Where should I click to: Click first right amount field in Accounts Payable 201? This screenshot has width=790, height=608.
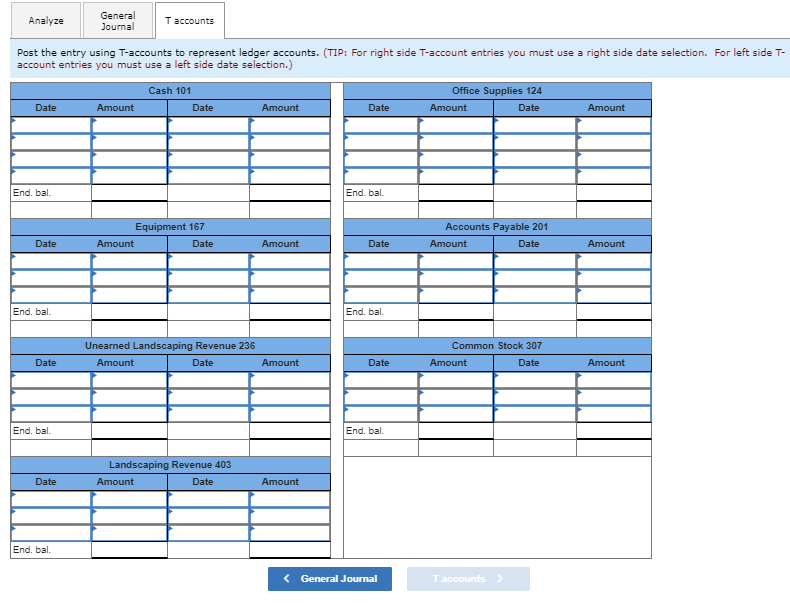614,261
